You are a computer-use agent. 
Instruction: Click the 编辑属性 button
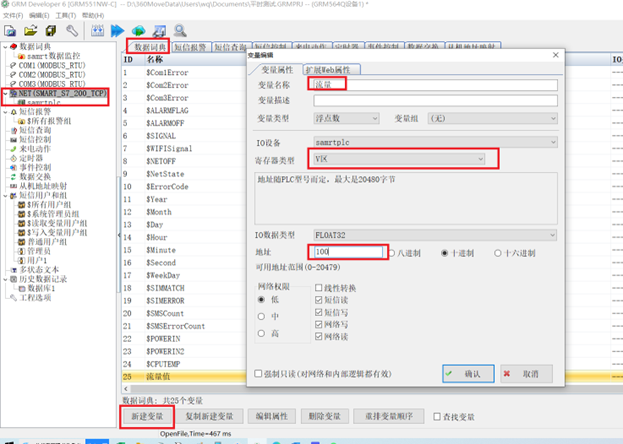point(271,416)
